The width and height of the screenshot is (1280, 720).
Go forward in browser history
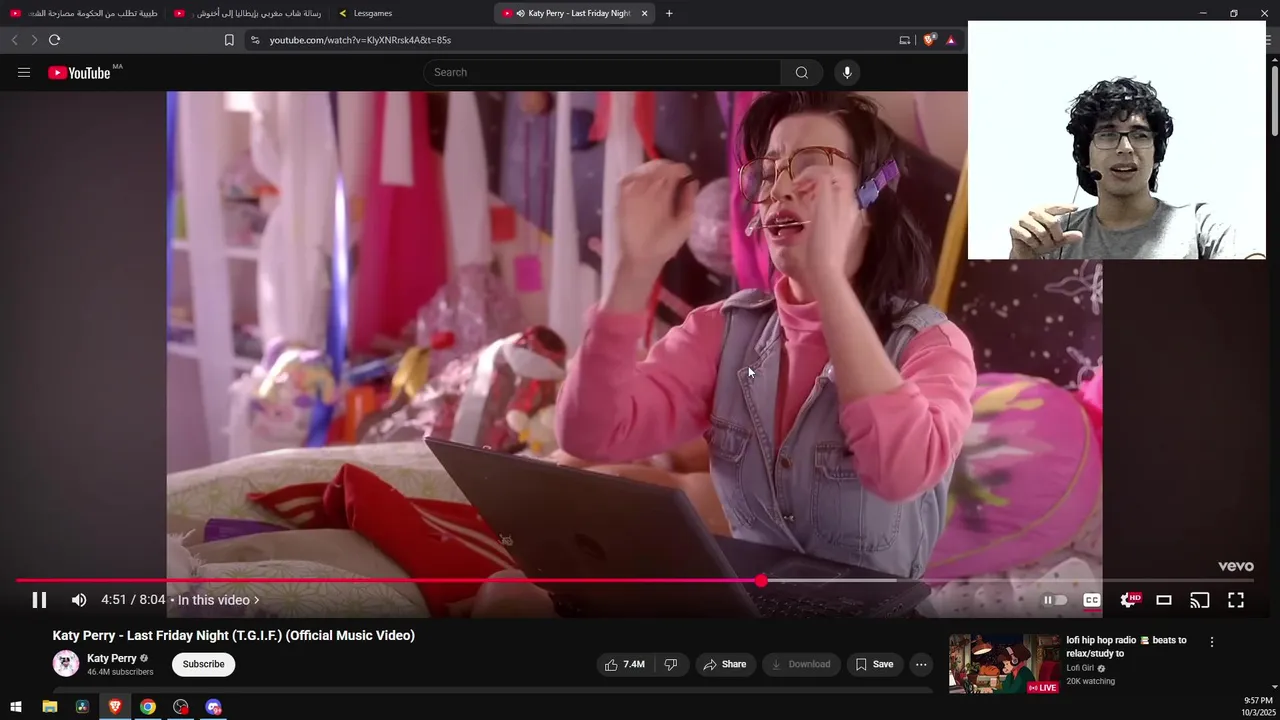tap(34, 40)
